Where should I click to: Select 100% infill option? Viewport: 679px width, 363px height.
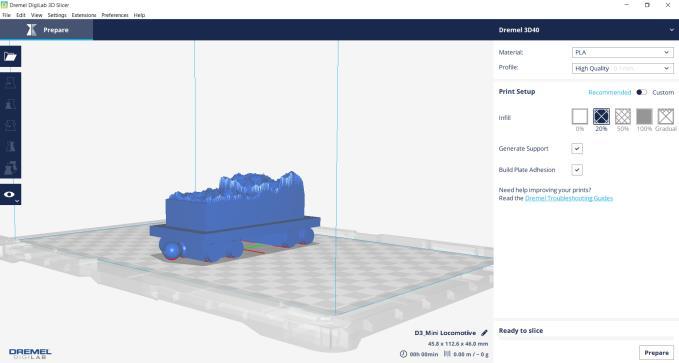click(x=644, y=116)
